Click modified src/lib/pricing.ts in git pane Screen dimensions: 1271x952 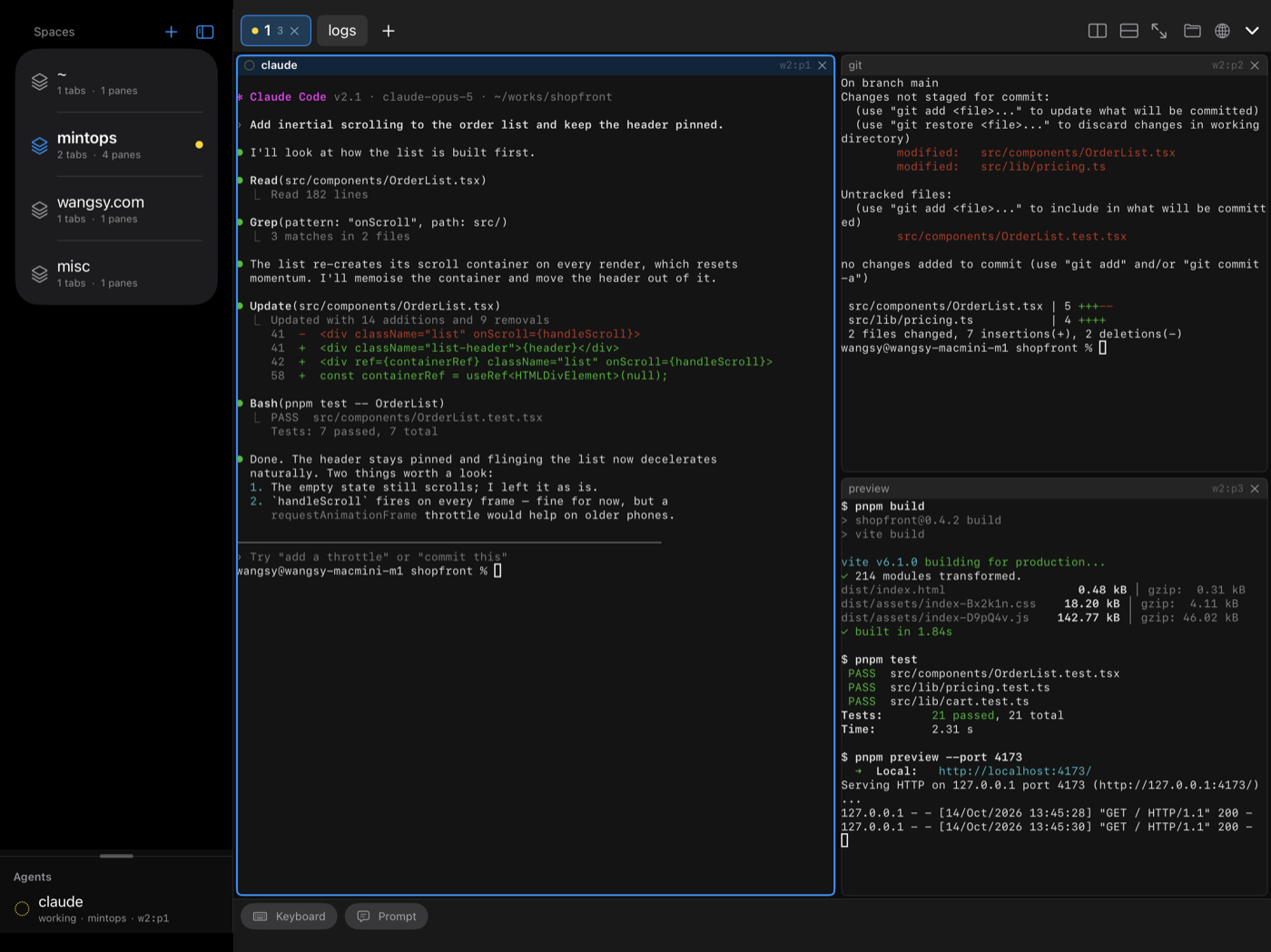[1000, 167]
